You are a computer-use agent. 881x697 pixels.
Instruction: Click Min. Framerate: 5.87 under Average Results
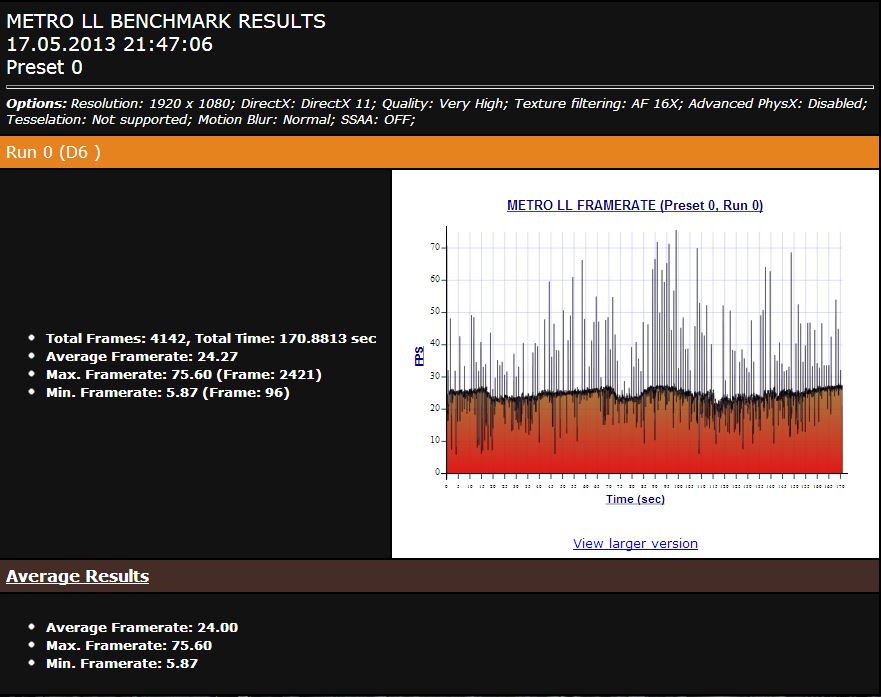click(122, 663)
